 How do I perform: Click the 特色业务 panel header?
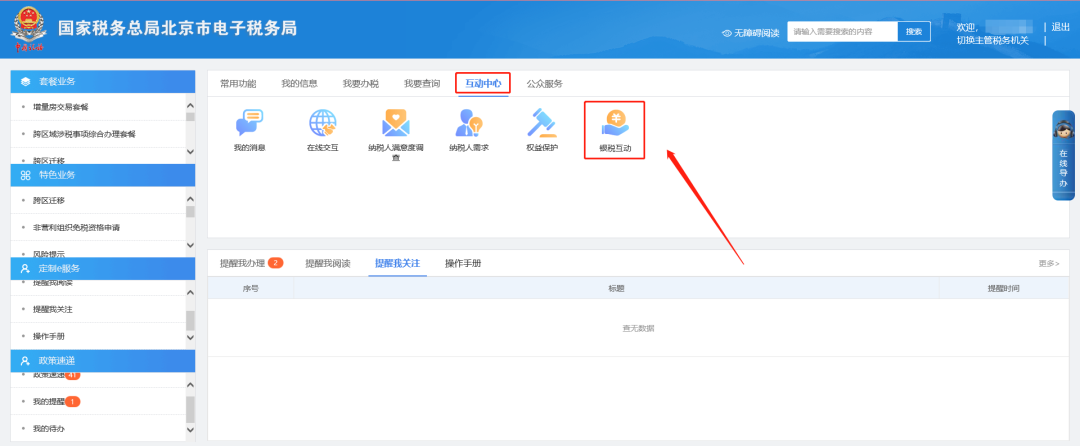(x=103, y=175)
